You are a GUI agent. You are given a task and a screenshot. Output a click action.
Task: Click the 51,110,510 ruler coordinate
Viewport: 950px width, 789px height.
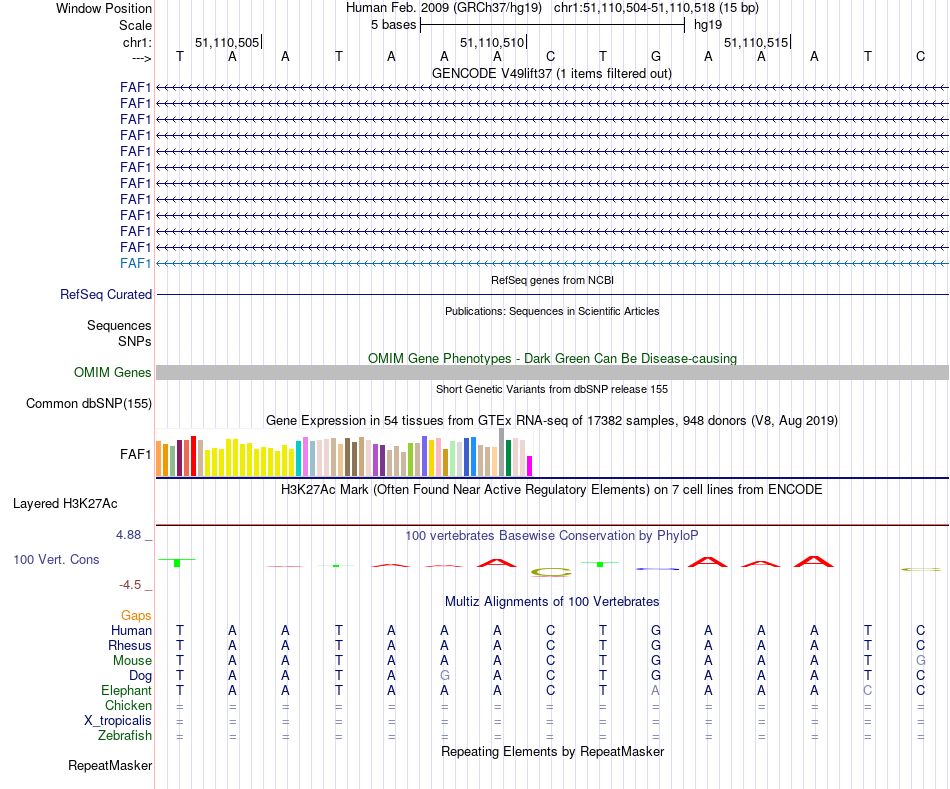click(492, 42)
